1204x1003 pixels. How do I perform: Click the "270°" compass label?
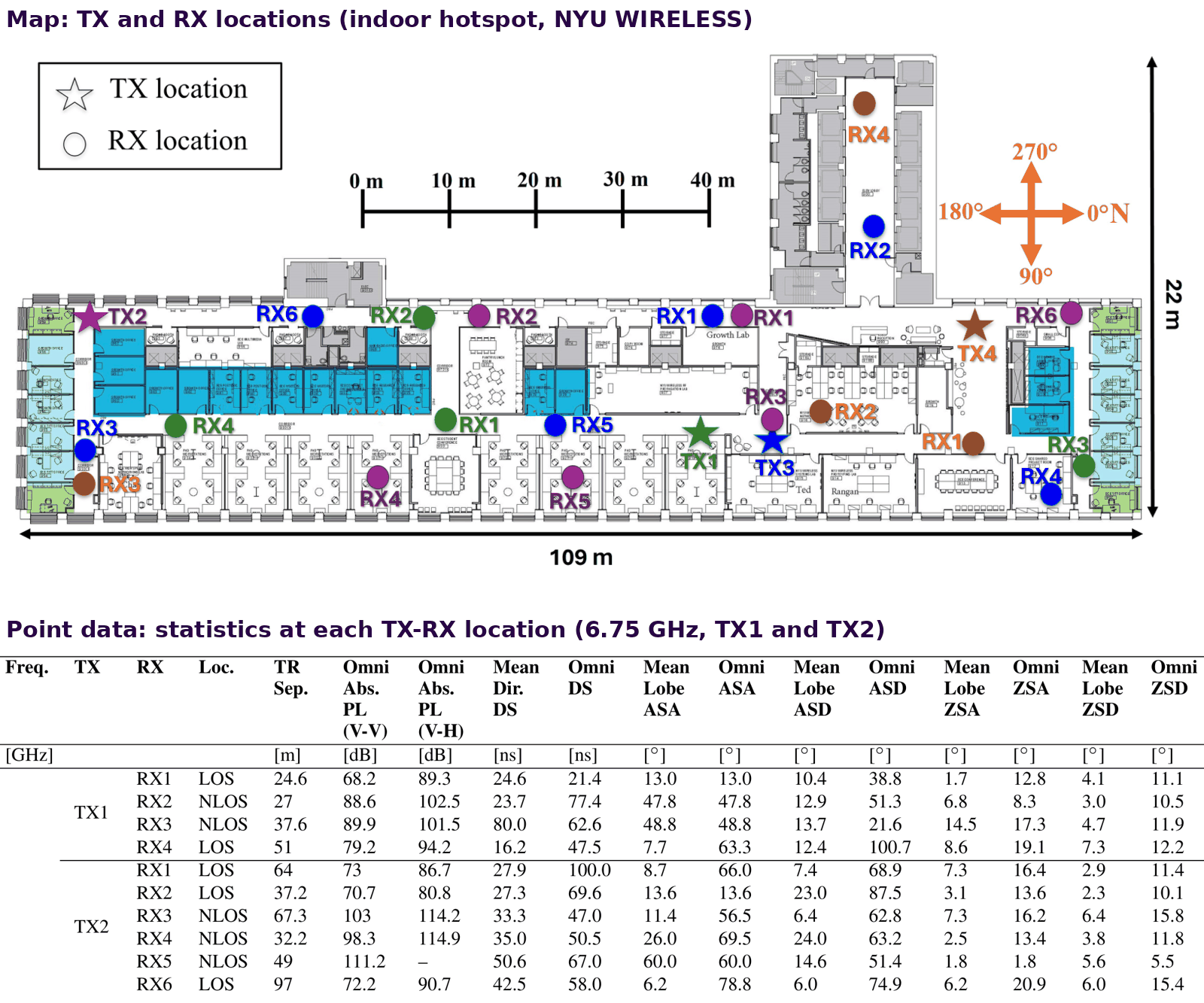point(1035,152)
